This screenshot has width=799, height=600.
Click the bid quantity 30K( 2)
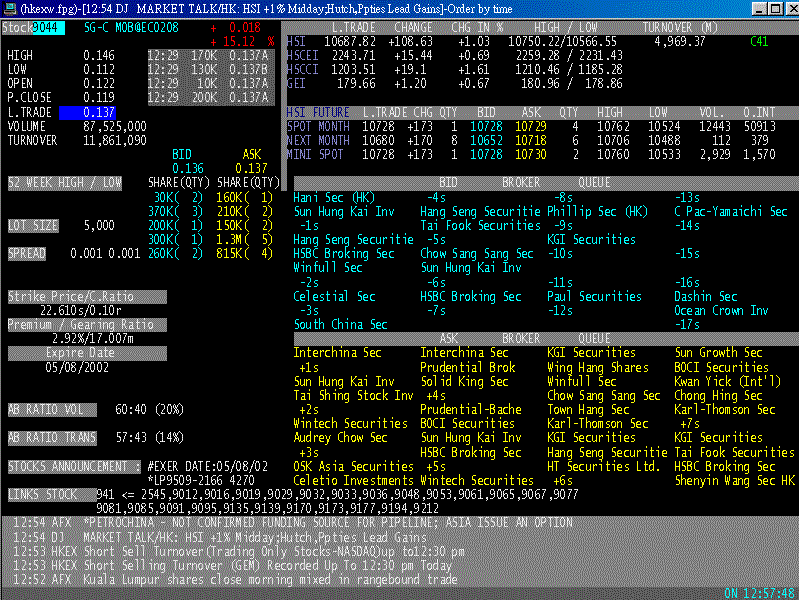[x=178, y=197]
